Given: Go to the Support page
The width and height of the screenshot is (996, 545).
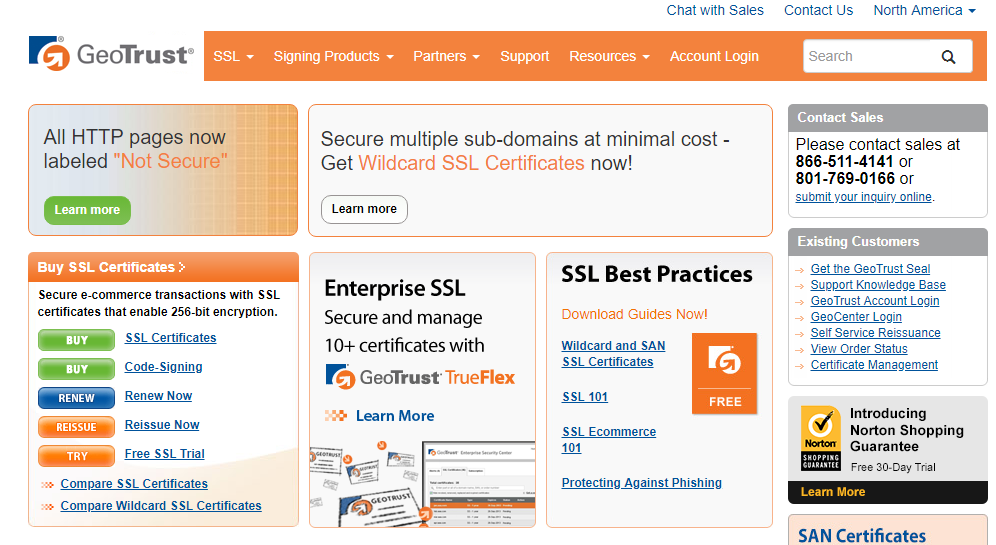Looking at the screenshot, I should tap(524, 57).
